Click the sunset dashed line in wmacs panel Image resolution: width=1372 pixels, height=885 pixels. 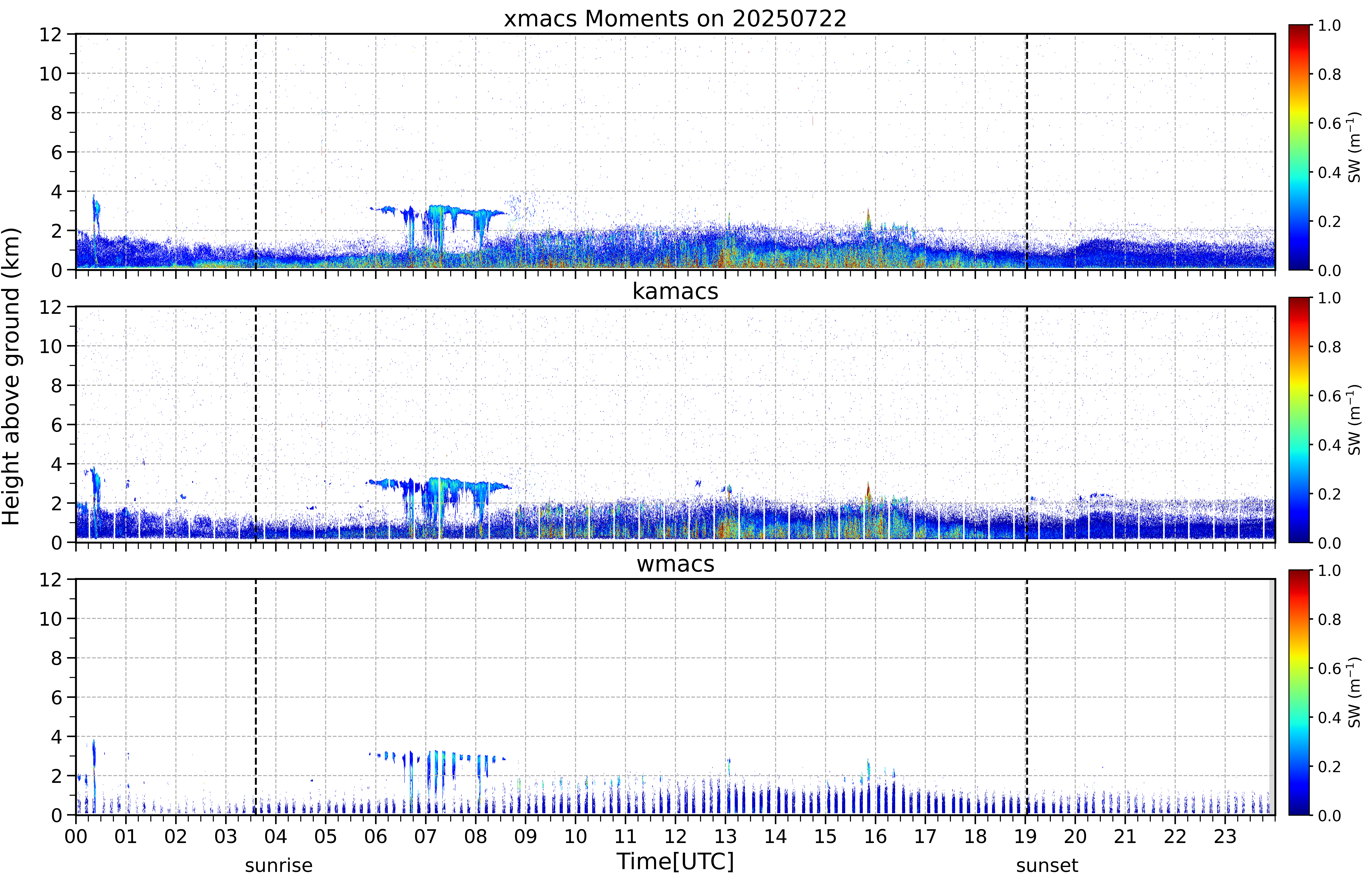tap(1027, 697)
